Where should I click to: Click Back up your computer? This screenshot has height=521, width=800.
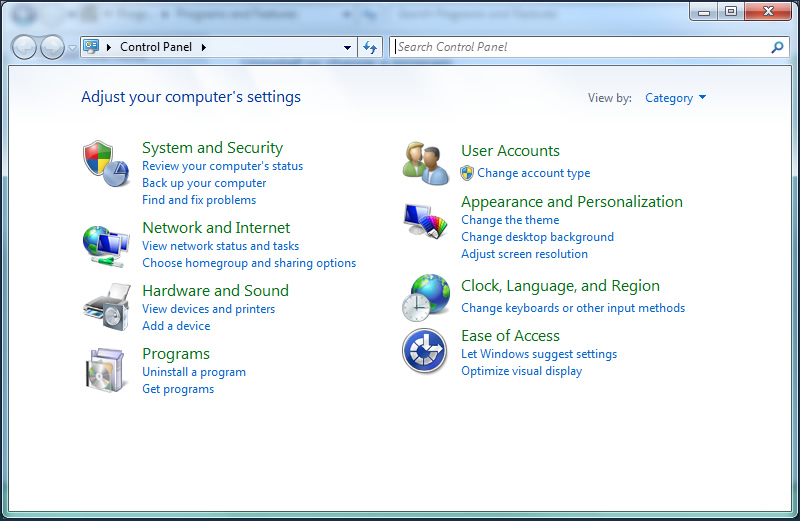coord(204,183)
